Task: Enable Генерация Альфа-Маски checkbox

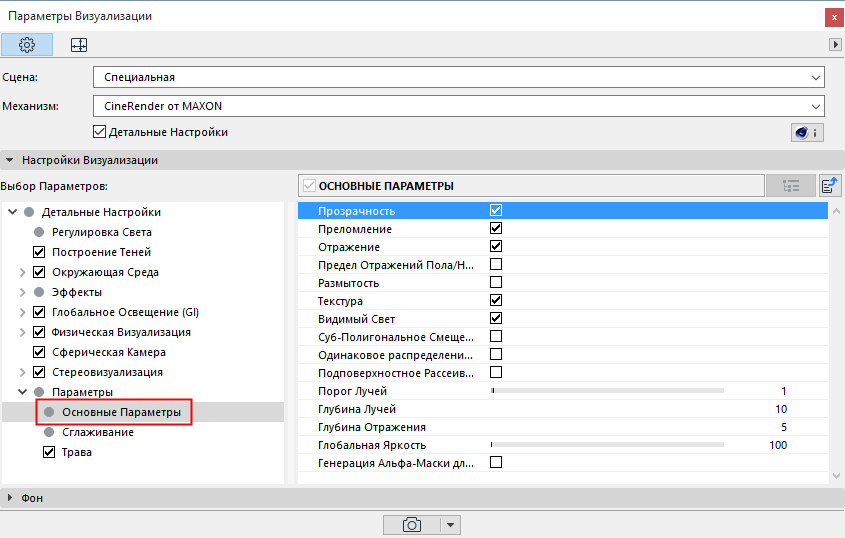Action: coord(496,462)
